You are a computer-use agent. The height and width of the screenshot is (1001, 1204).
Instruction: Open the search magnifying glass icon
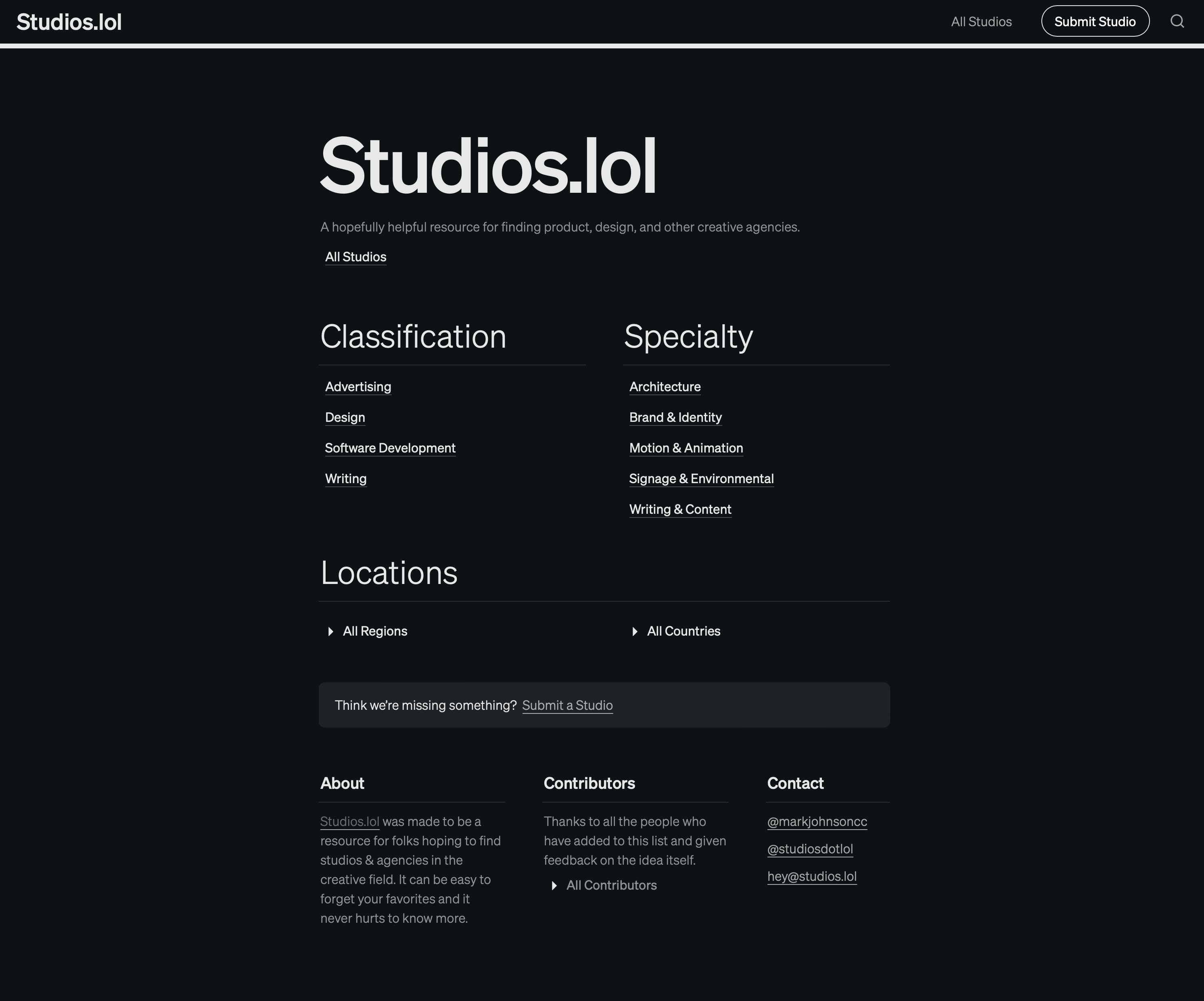point(1177,21)
